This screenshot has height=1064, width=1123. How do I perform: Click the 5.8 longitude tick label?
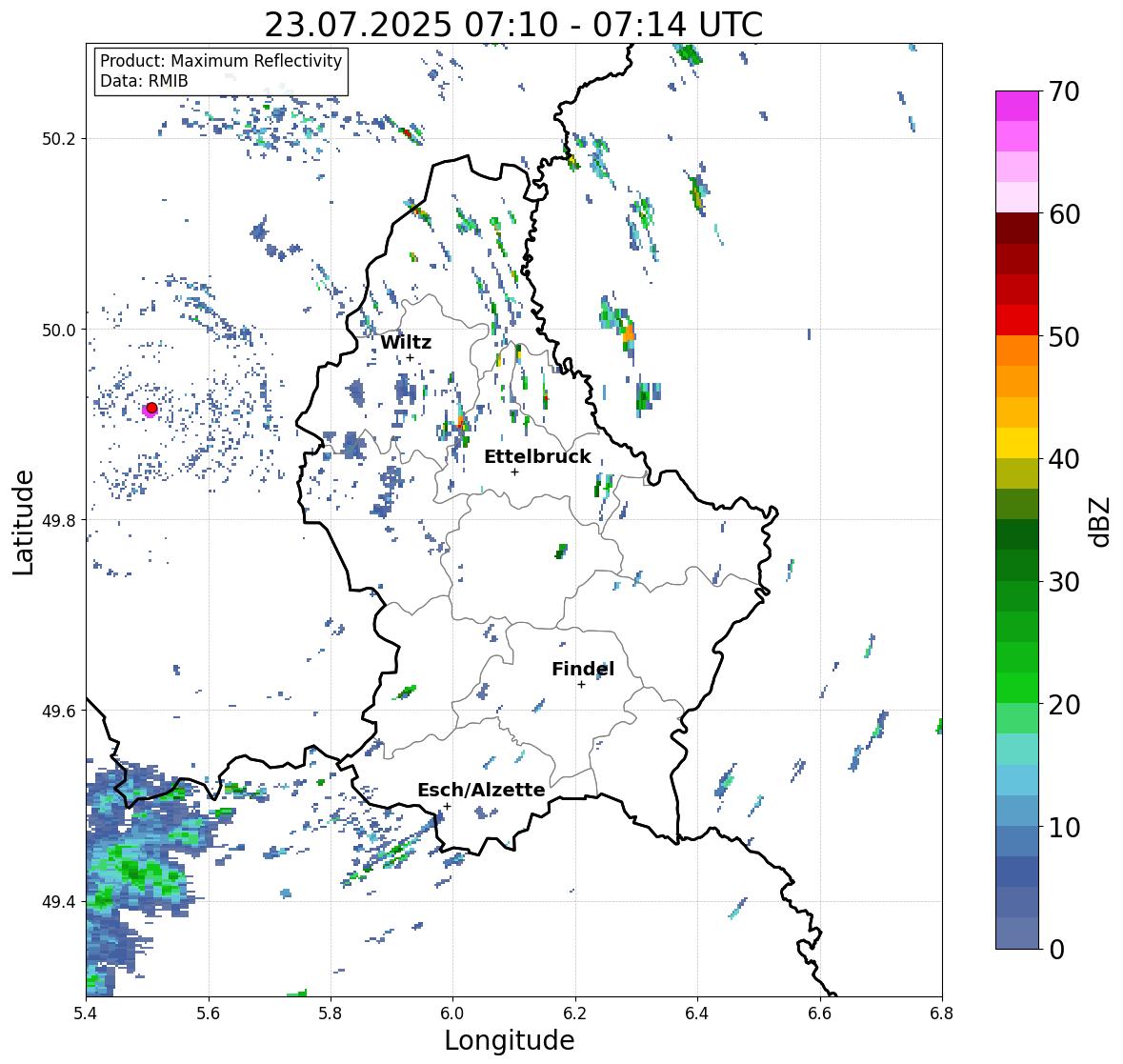point(331,1014)
